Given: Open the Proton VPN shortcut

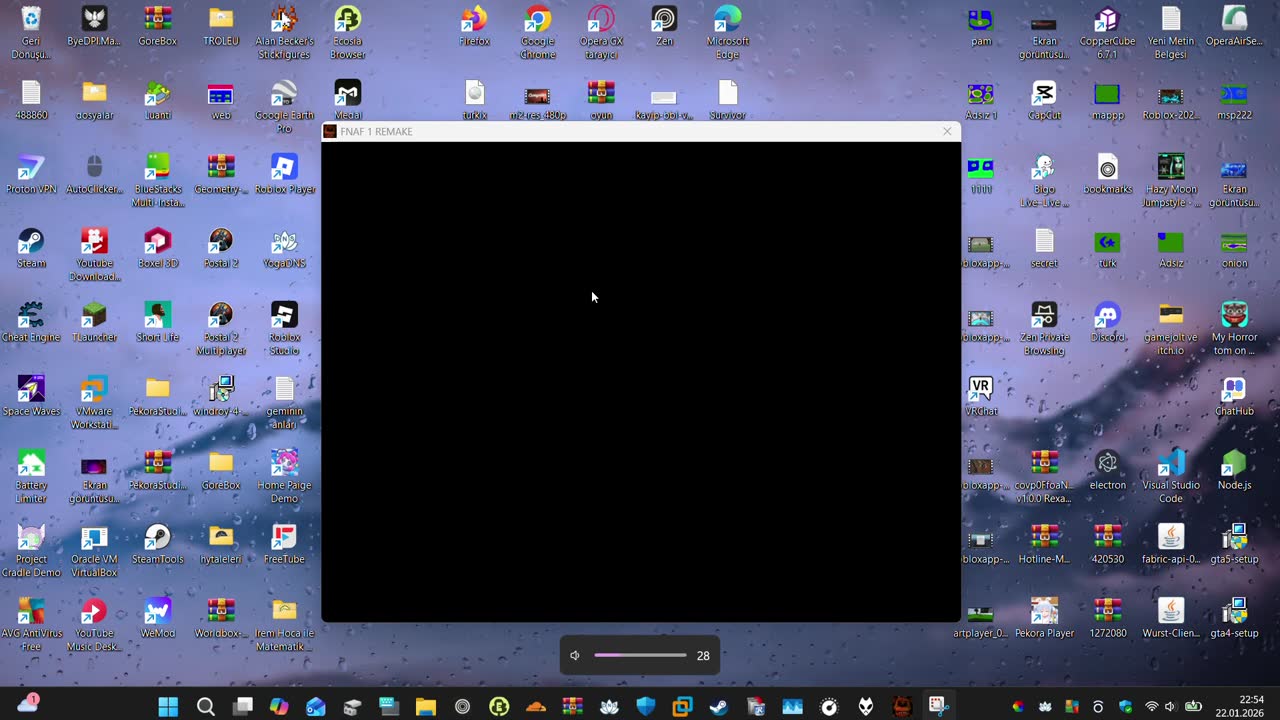Looking at the screenshot, I should [x=31, y=169].
